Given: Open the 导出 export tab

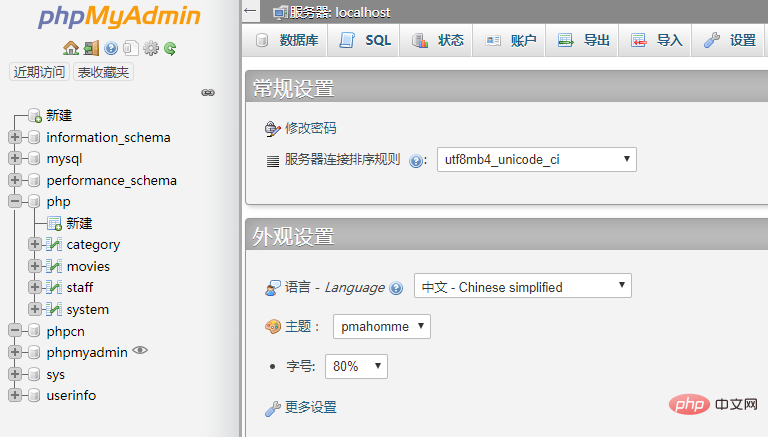Looking at the screenshot, I should coord(582,40).
